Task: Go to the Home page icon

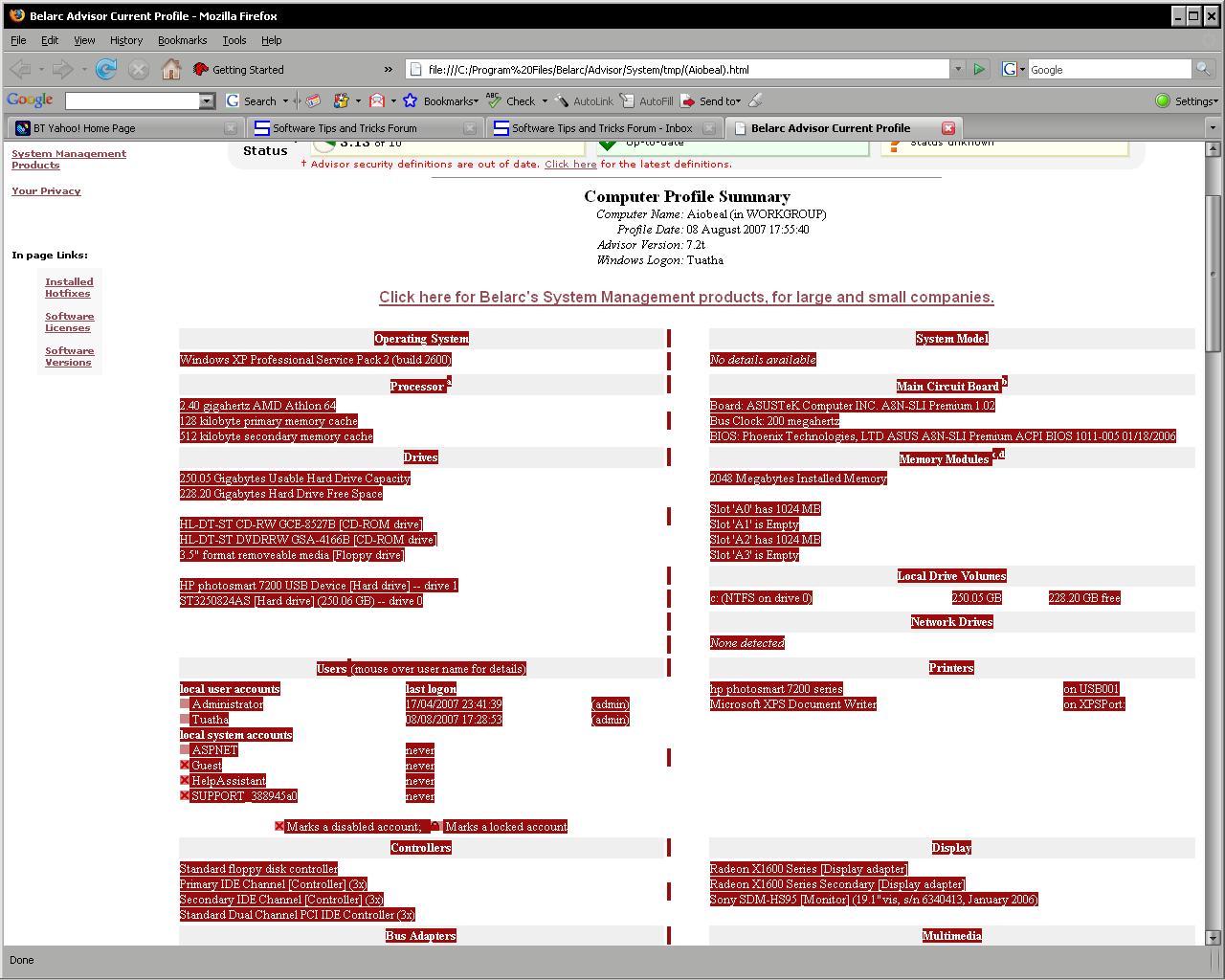Action: [171, 69]
